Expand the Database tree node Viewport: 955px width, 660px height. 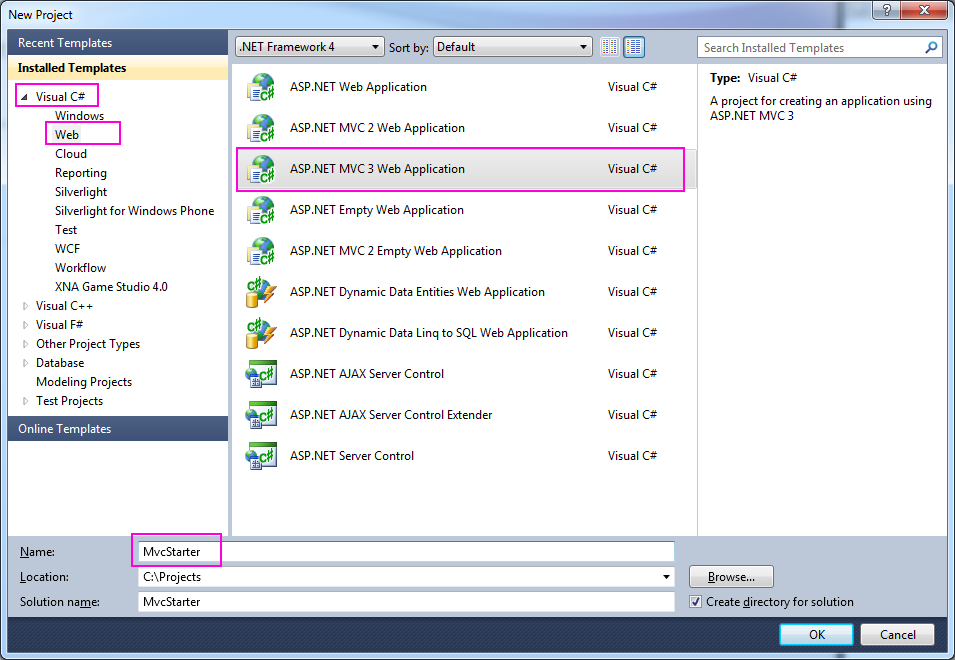tap(25, 363)
